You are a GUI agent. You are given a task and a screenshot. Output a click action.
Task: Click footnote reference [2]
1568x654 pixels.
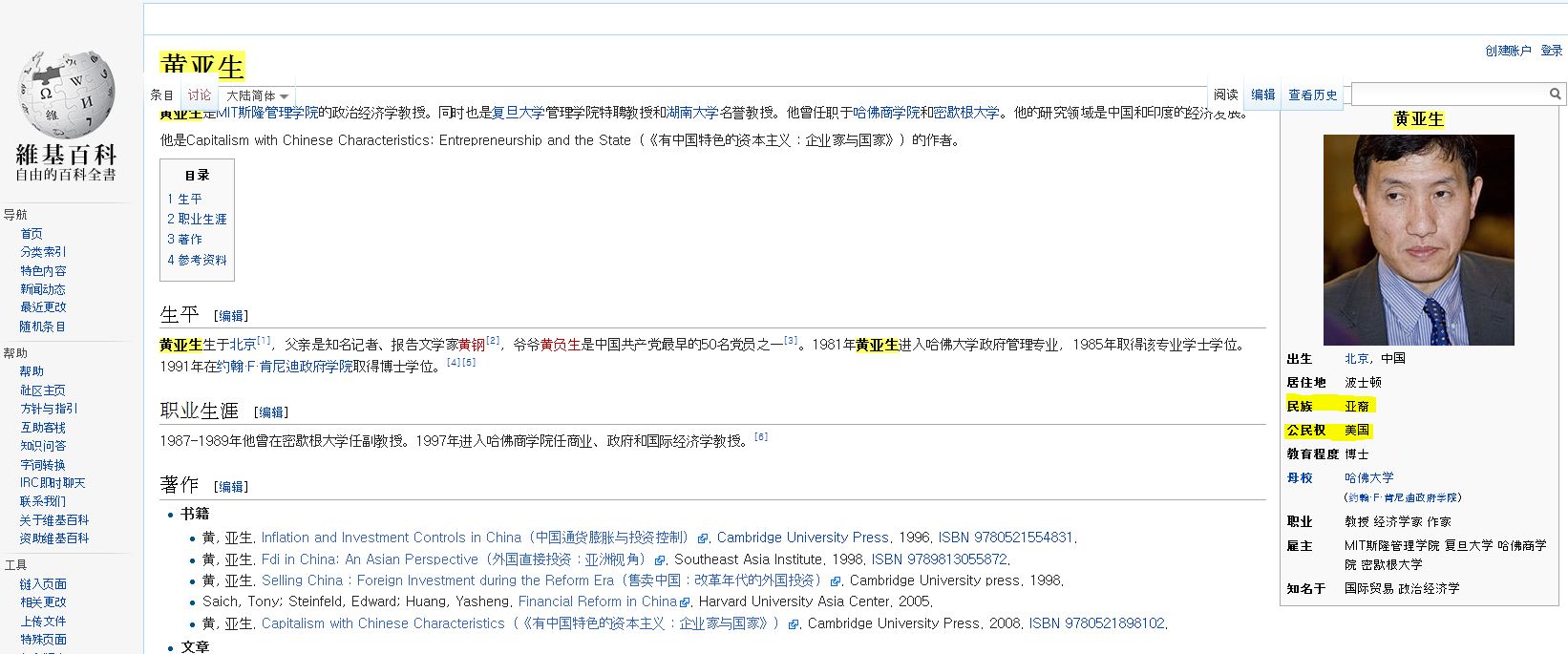(493, 340)
